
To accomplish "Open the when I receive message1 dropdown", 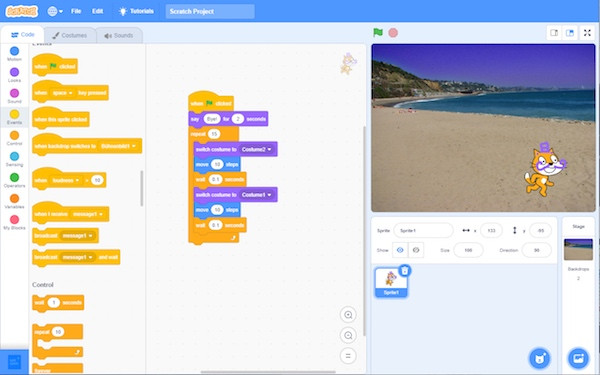I will coord(88,214).
